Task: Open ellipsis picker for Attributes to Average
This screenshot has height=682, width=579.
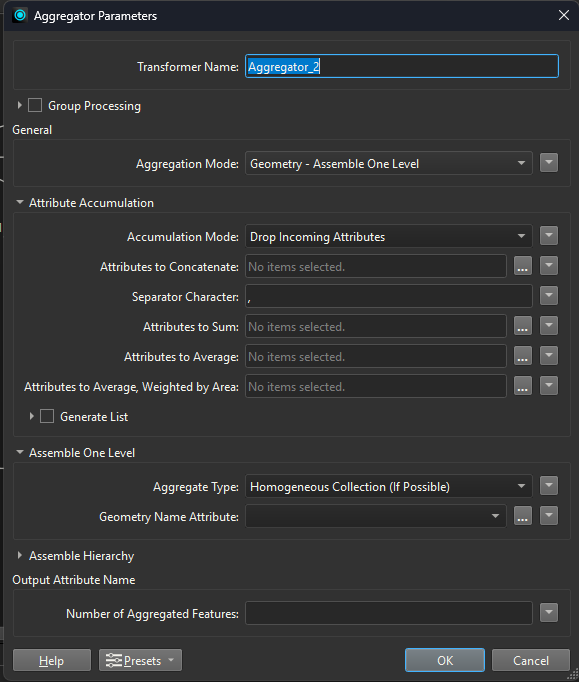Action: (x=522, y=356)
